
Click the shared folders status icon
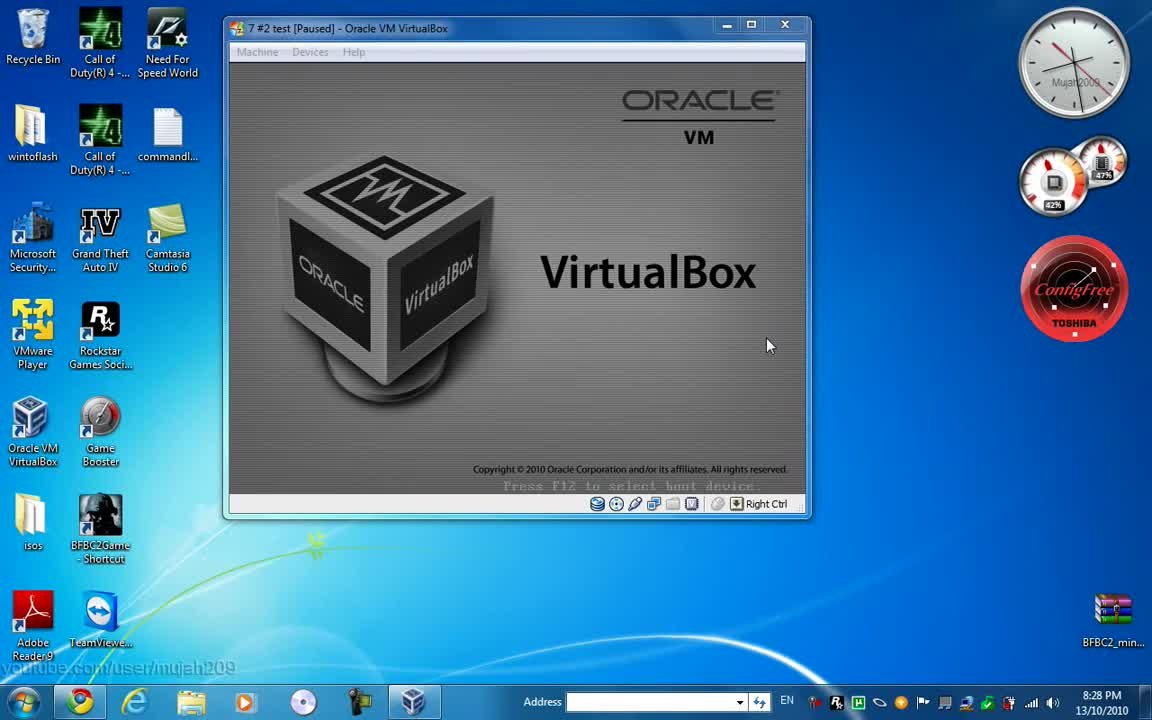[673, 504]
